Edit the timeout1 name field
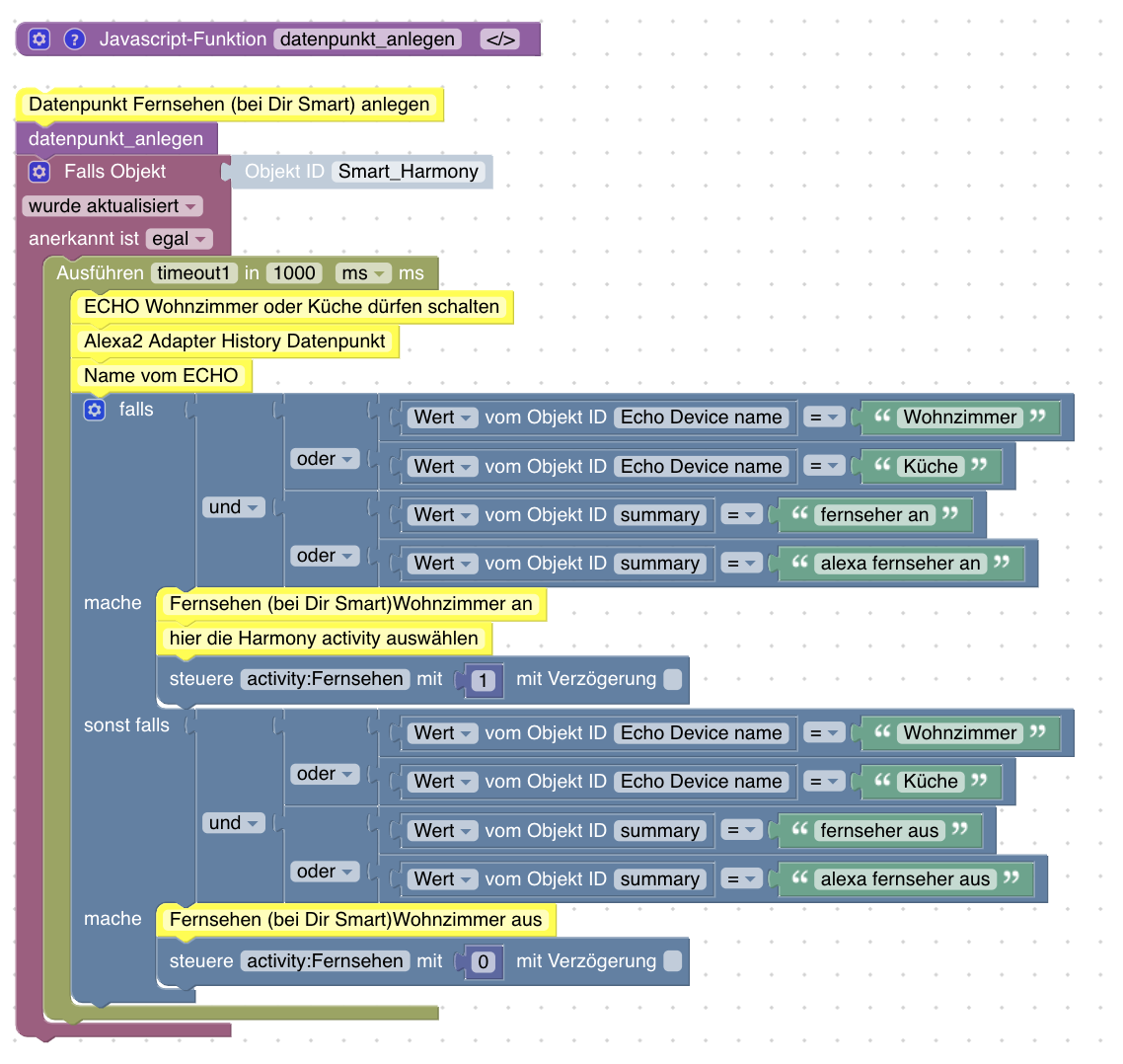Viewport: 1123px width, 1064px height. point(193,273)
